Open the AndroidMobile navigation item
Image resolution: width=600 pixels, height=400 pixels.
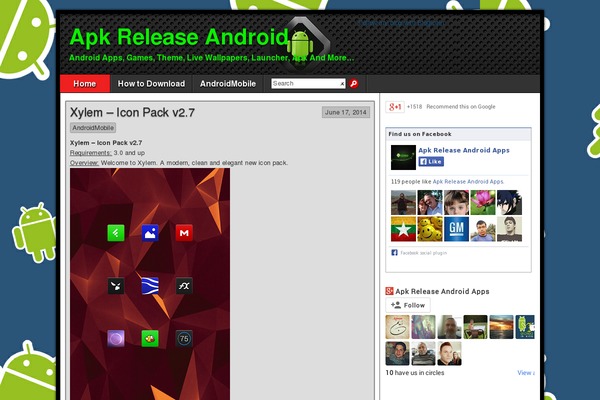[228, 84]
